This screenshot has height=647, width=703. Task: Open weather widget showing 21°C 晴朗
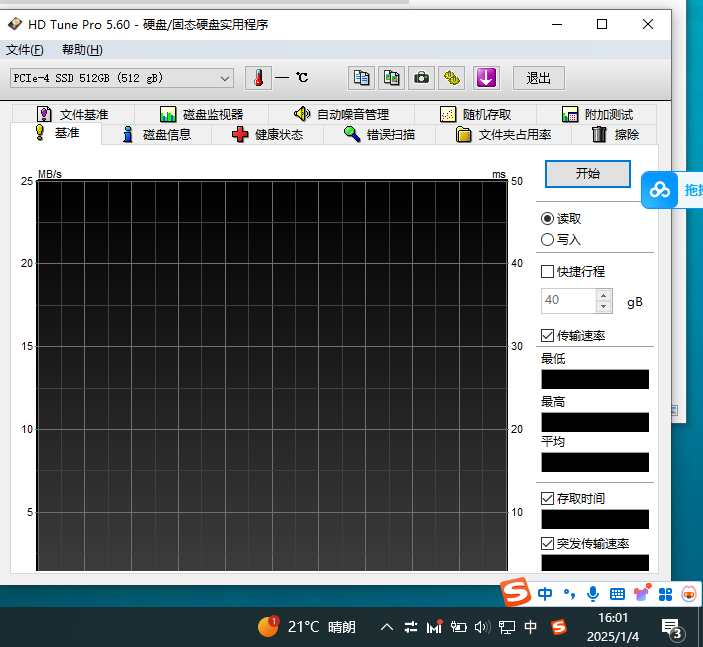[307, 626]
